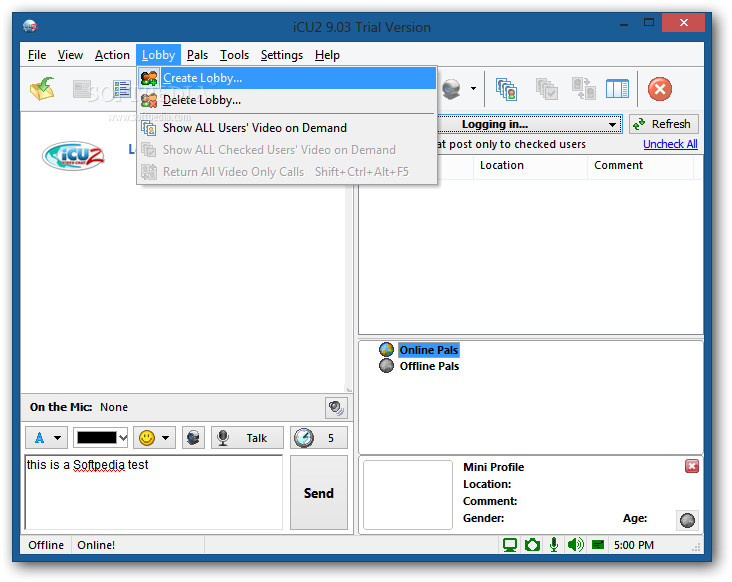Toggle the split panel layout icon

[x=617, y=89]
